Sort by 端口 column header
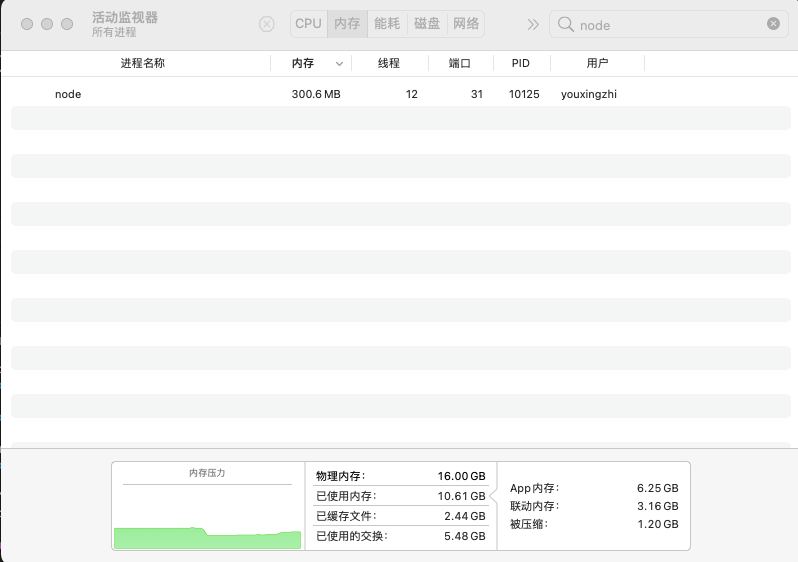This screenshot has height=562, width=798. [x=460, y=63]
